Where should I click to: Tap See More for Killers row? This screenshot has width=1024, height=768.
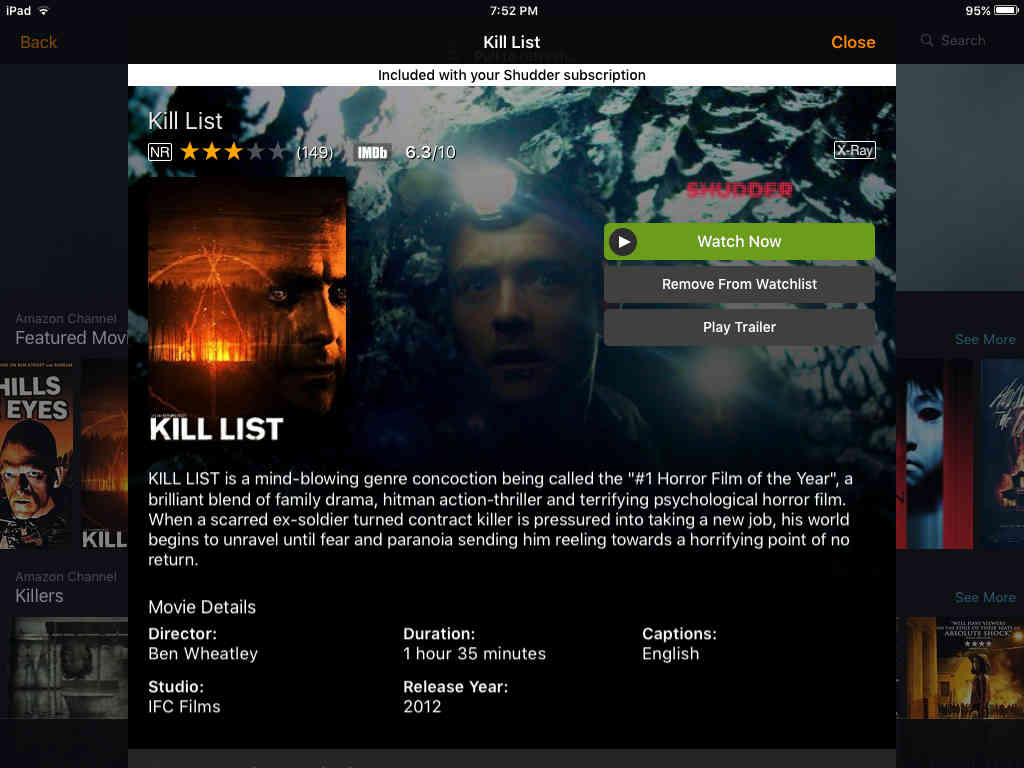click(x=985, y=598)
